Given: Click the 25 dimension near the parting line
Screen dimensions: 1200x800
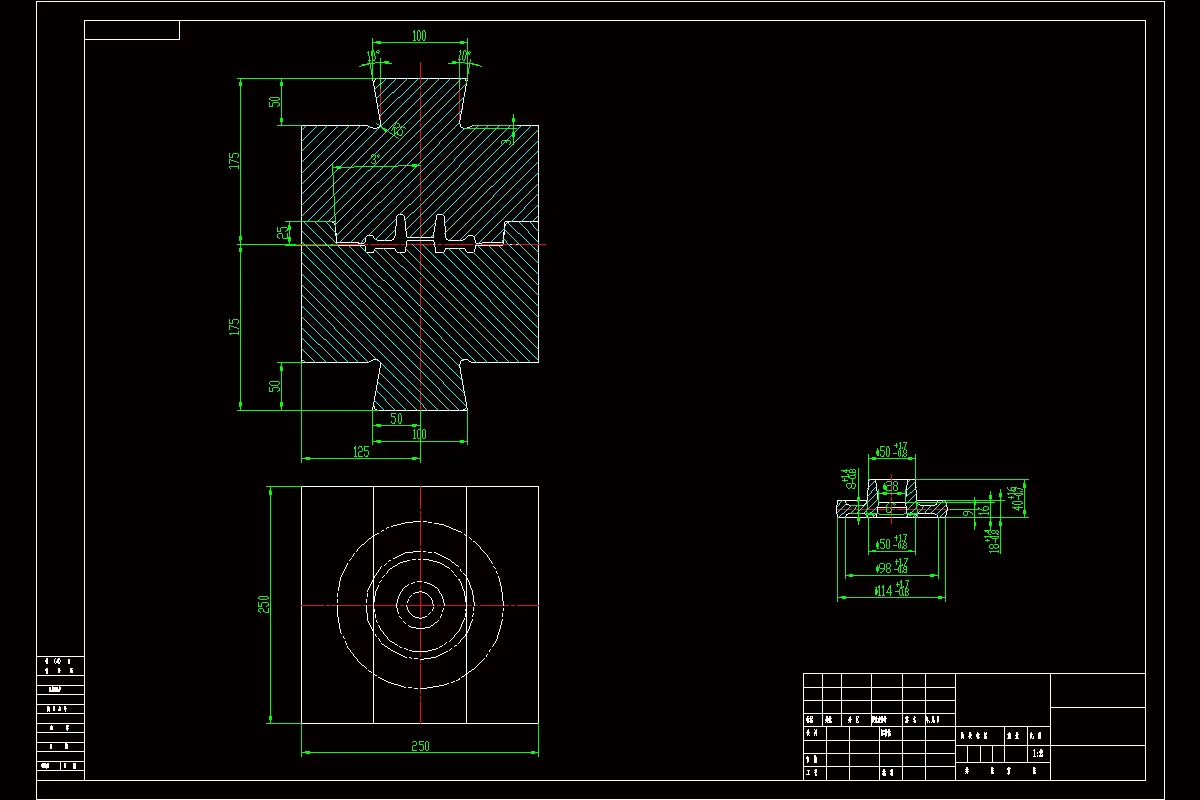Looking at the screenshot, I should tap(281, 233).
